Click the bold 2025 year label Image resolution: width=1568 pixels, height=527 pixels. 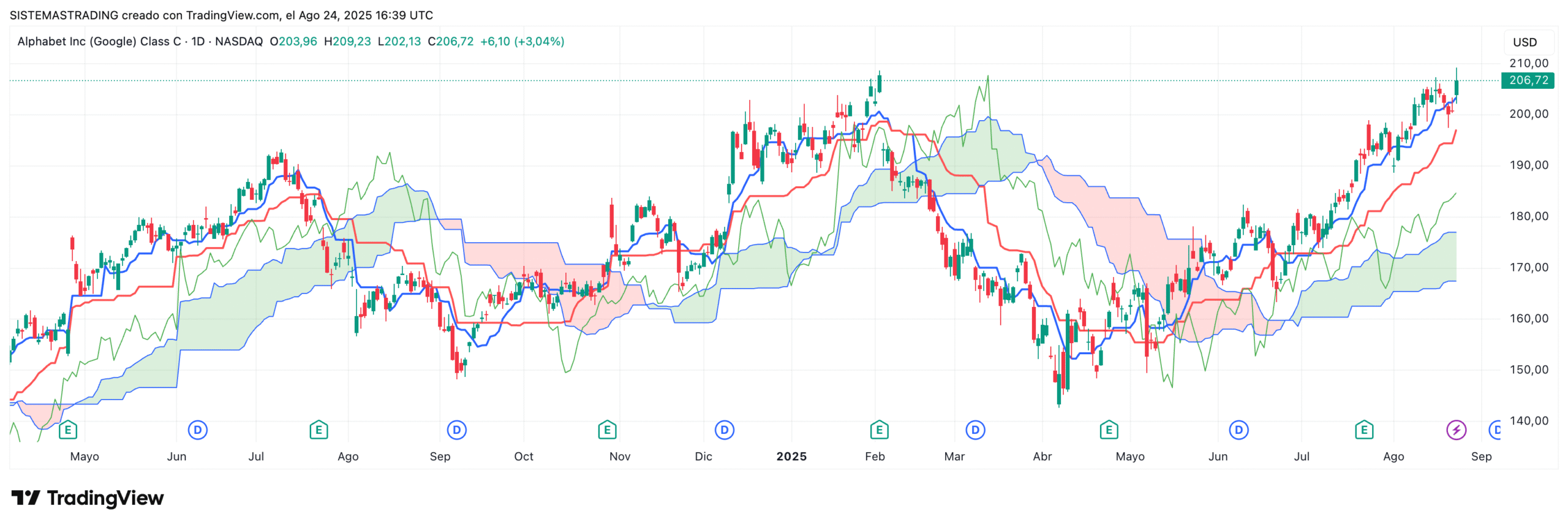tap(791, 457)
